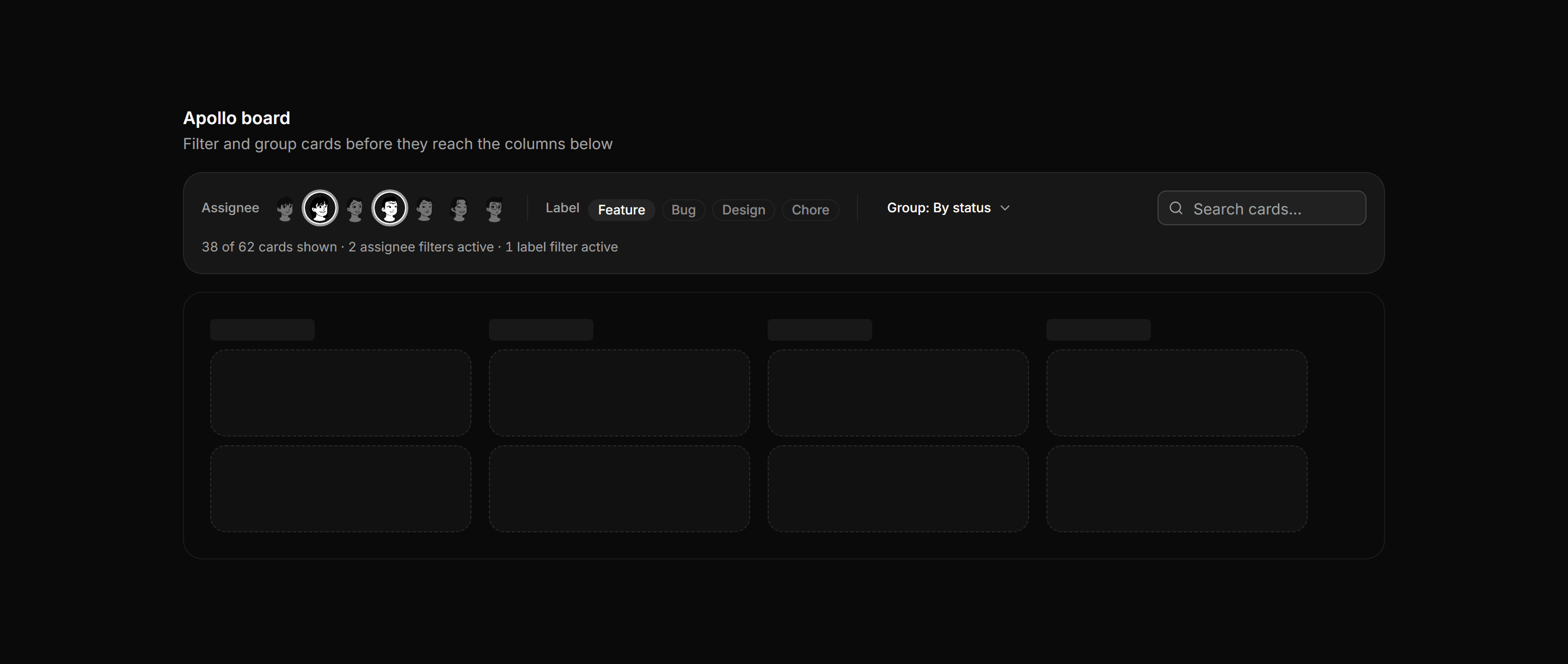Toggle the fifth assignee avatar filter

click(425, 208)
